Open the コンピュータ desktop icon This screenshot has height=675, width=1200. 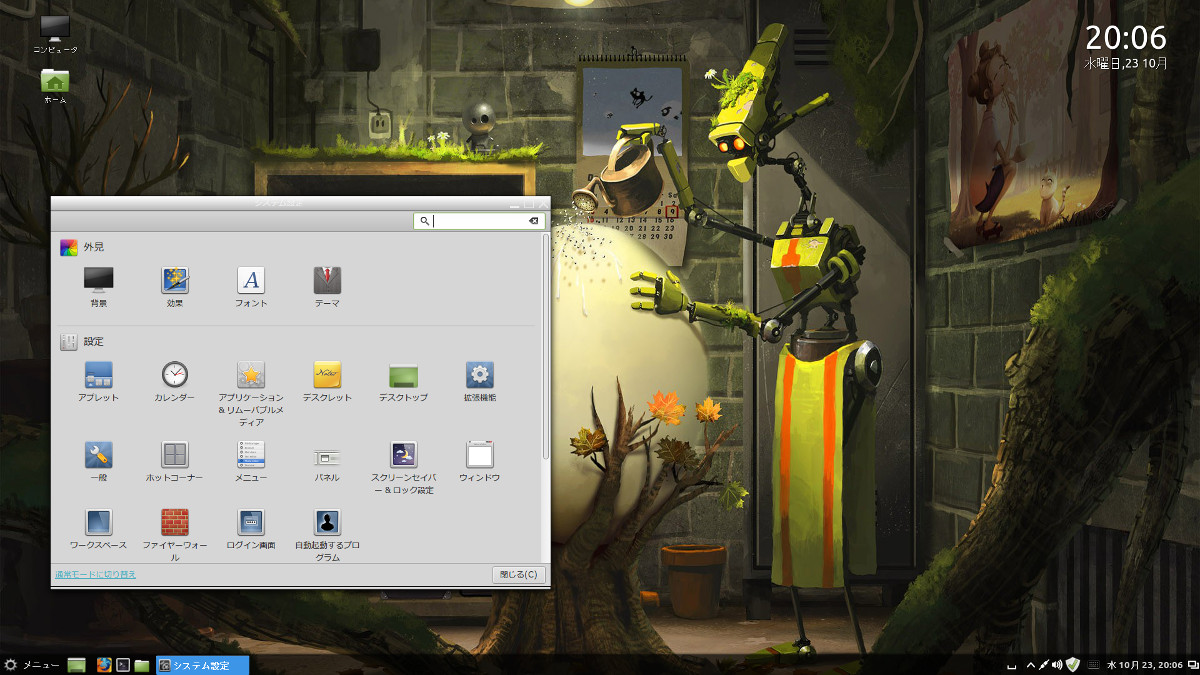(x=55, y=33)
